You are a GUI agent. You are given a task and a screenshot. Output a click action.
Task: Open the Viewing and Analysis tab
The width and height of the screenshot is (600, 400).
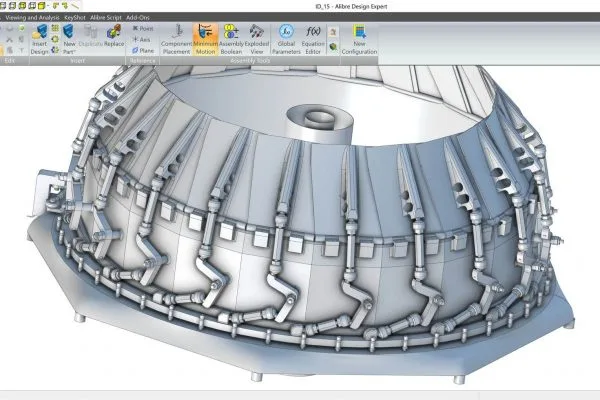click(x=33, y=18)
